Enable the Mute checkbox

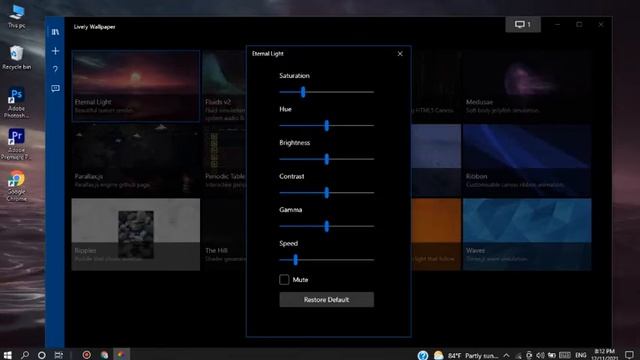pos(284,280)
